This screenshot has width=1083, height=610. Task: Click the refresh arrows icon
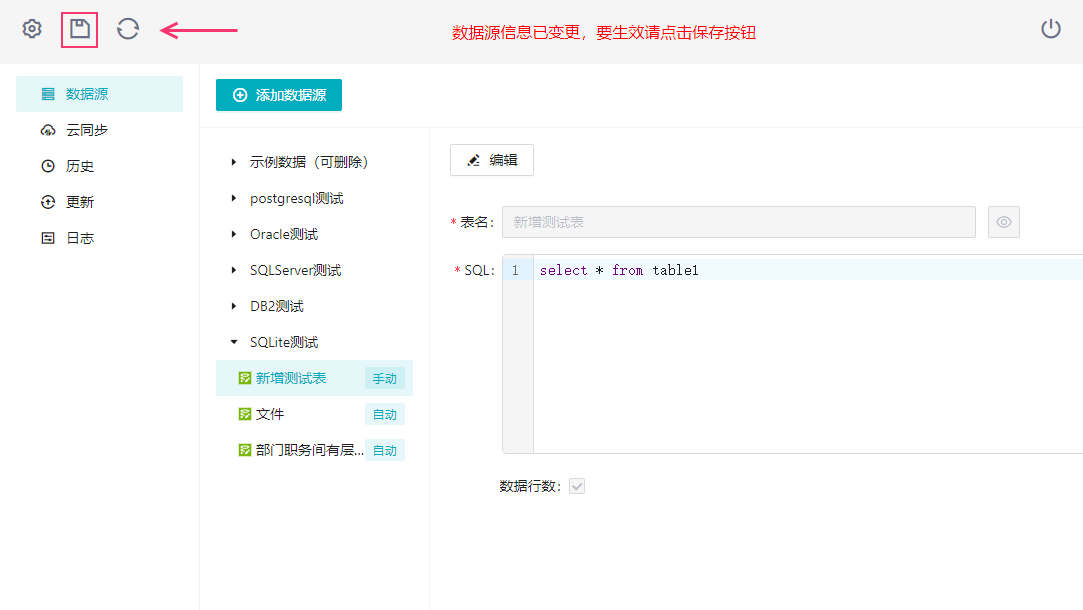[x=128, y=29]
